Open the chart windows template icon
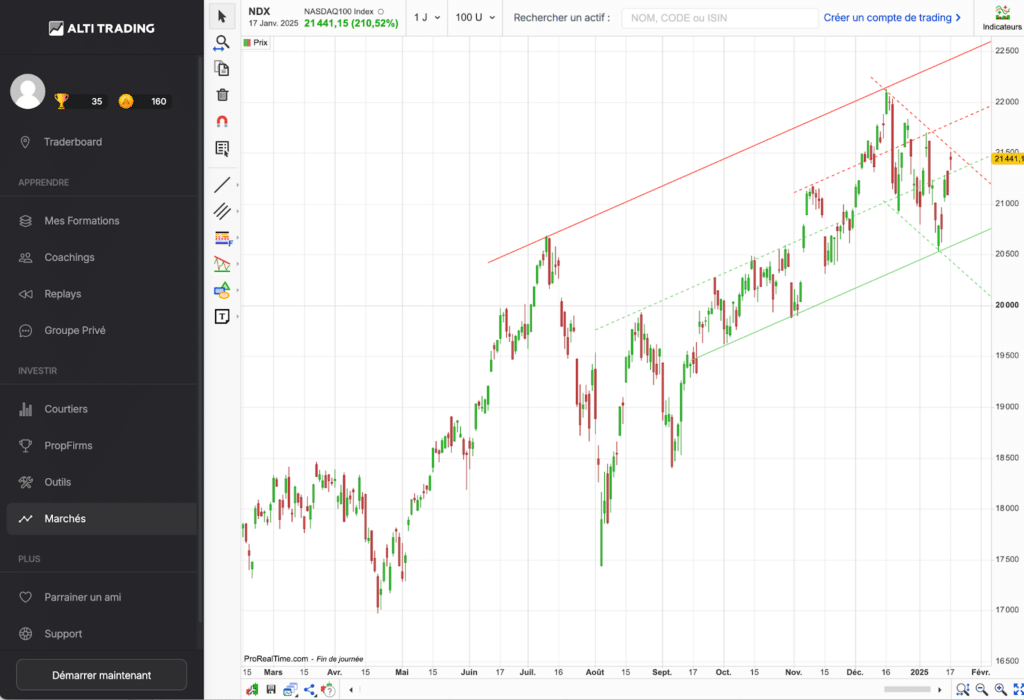This screenshot has height=700, width=1024. tap(291, 690)
